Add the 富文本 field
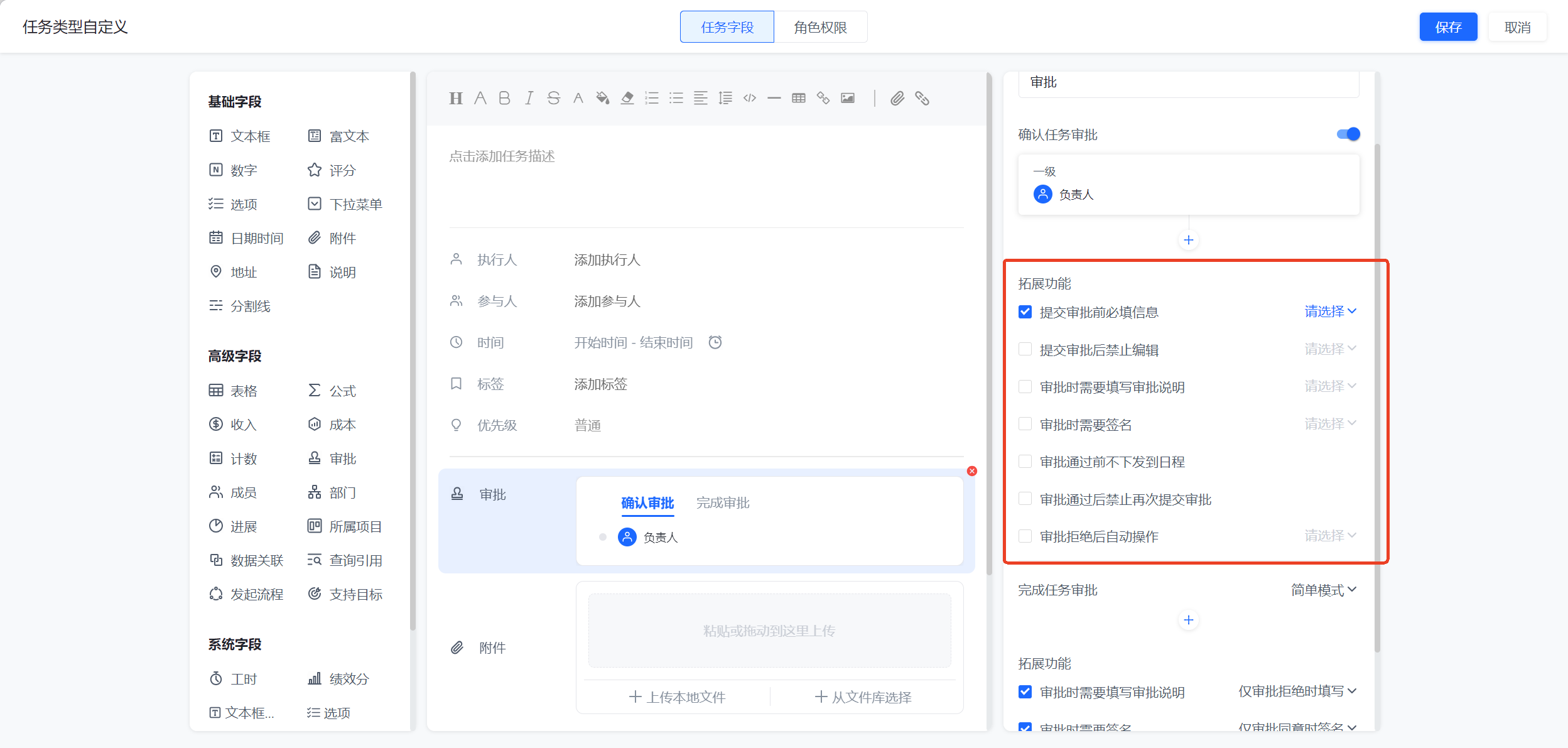The height and width of the screenshot is (748, 1568). pos(339,136)
